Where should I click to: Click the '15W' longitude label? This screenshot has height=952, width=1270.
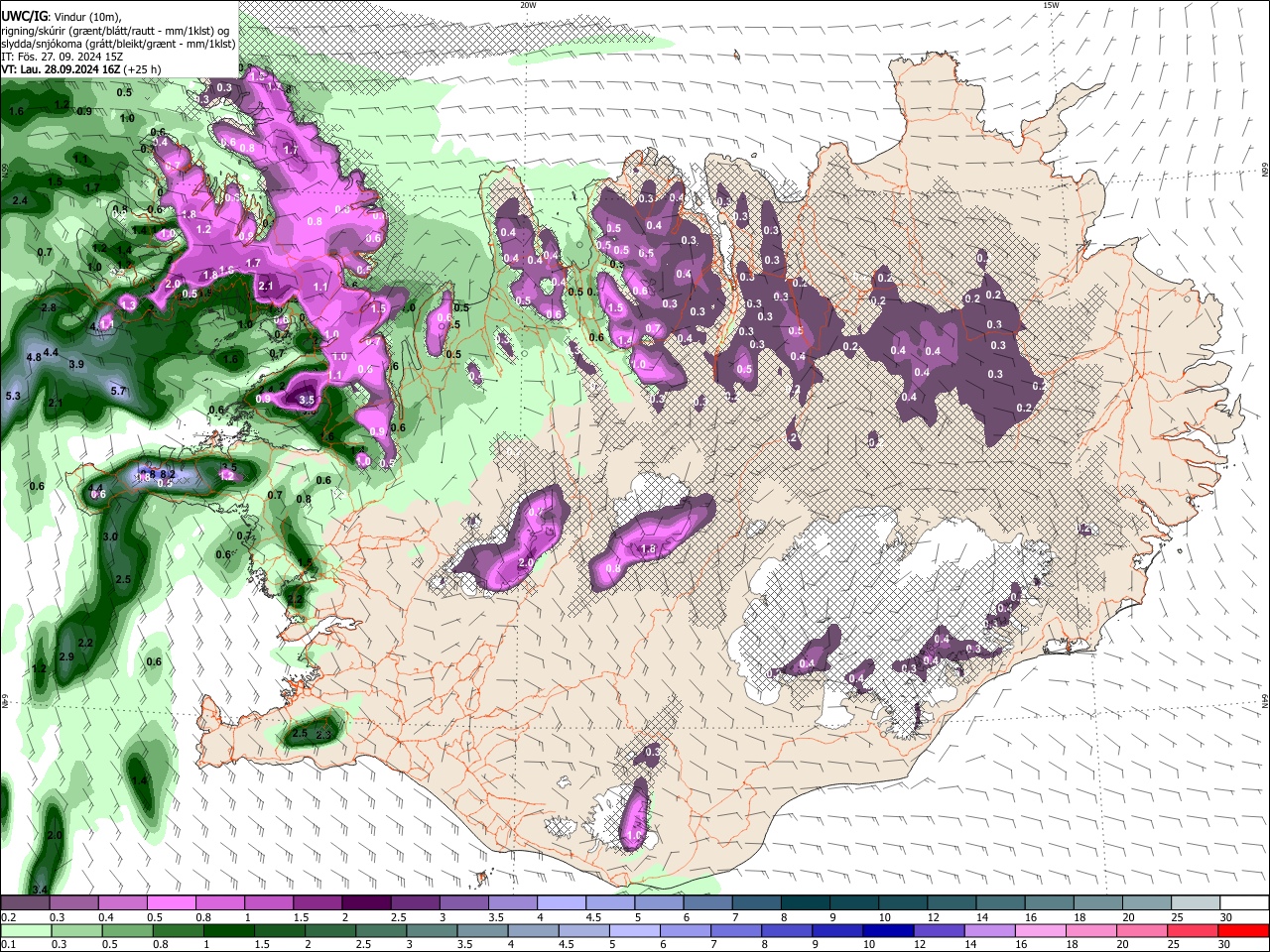tap(1050, 5)
